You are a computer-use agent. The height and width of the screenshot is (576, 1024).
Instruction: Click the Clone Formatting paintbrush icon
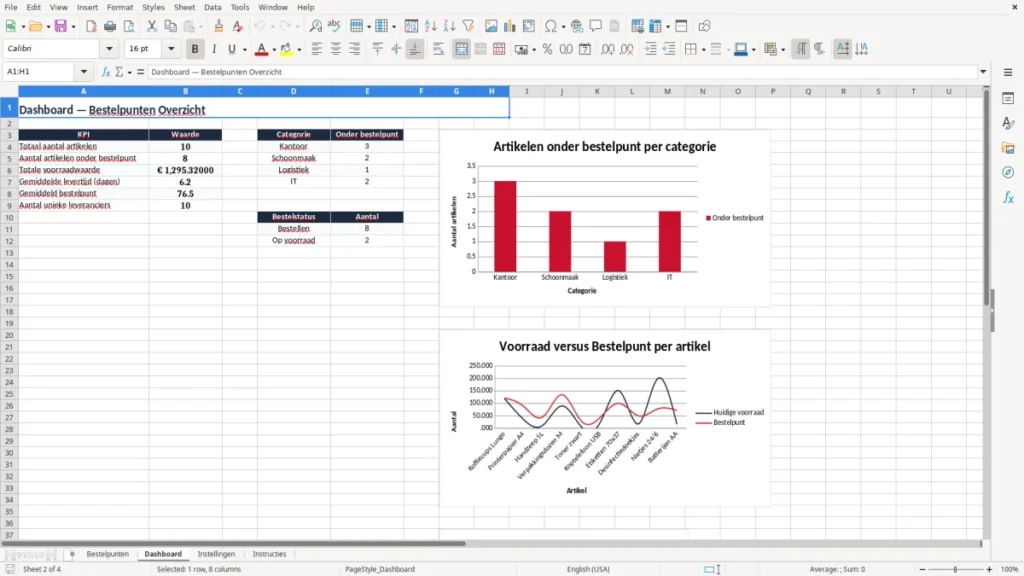click(x=219, y=26)
